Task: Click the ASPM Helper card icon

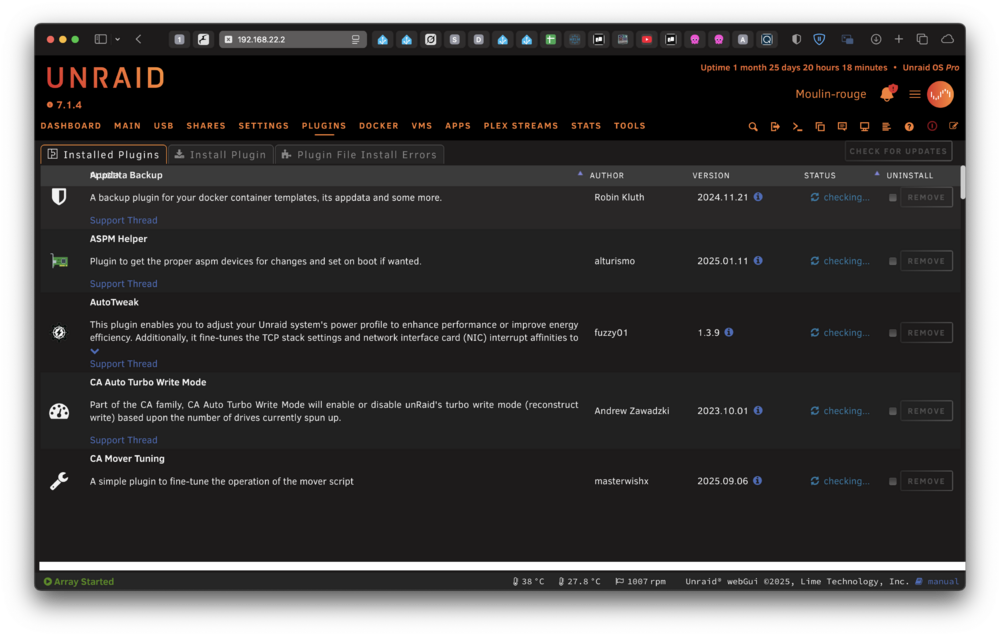Action: click(x=59, y=261)
